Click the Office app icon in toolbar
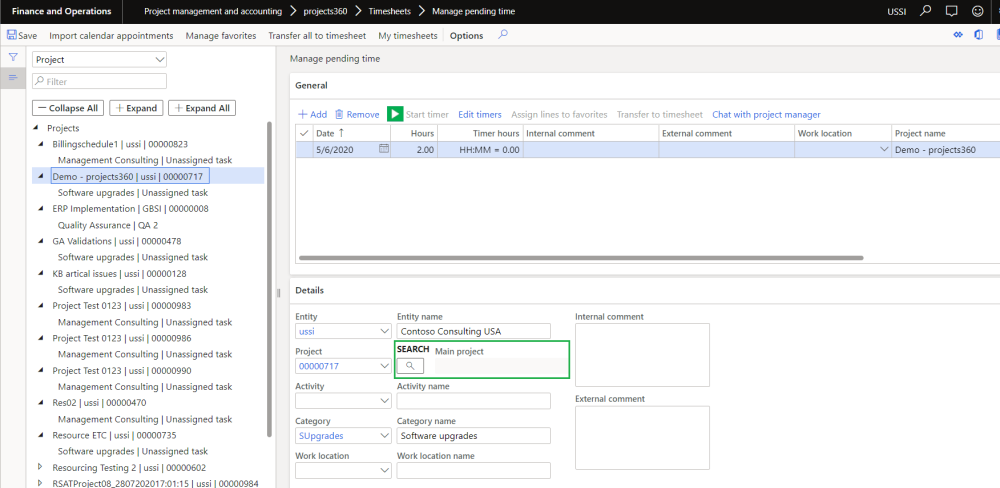This screenshot has width=1000, height=488. 980,35
